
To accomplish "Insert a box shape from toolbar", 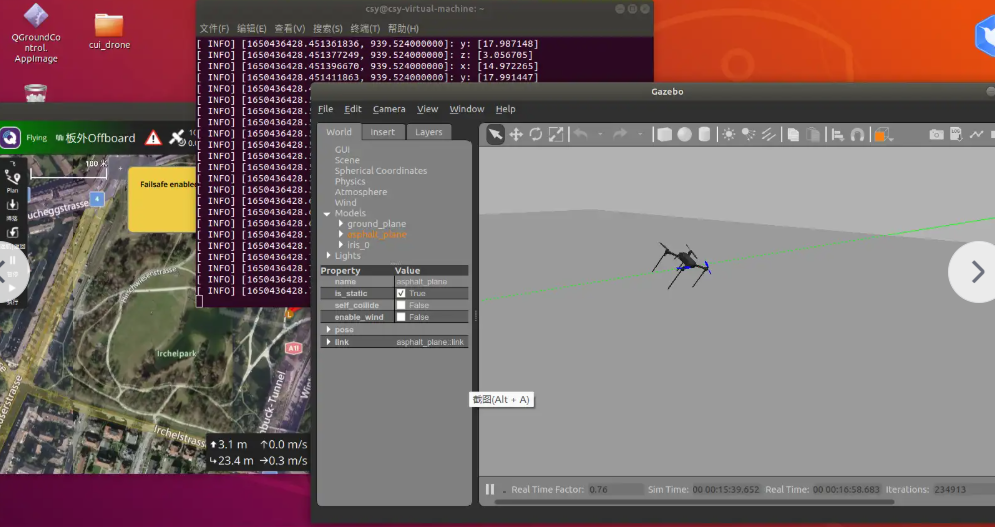I will coord(664,134).
